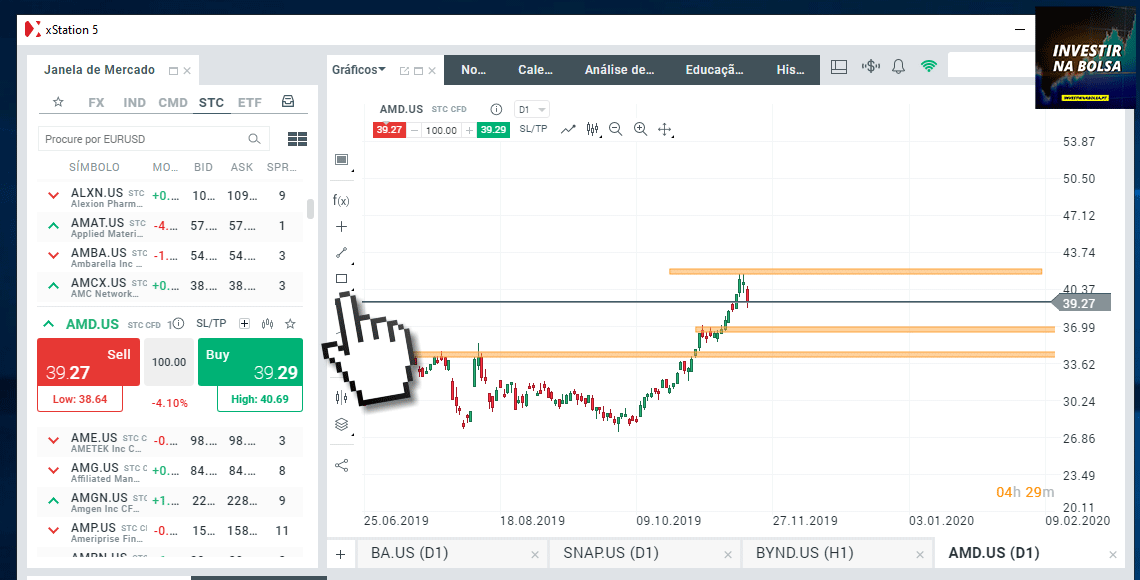This screenshot has height=580, width=1140.
Task: Click the magnifier in the symbol search box
Action: pyautogui.click(x=254, y=139)
